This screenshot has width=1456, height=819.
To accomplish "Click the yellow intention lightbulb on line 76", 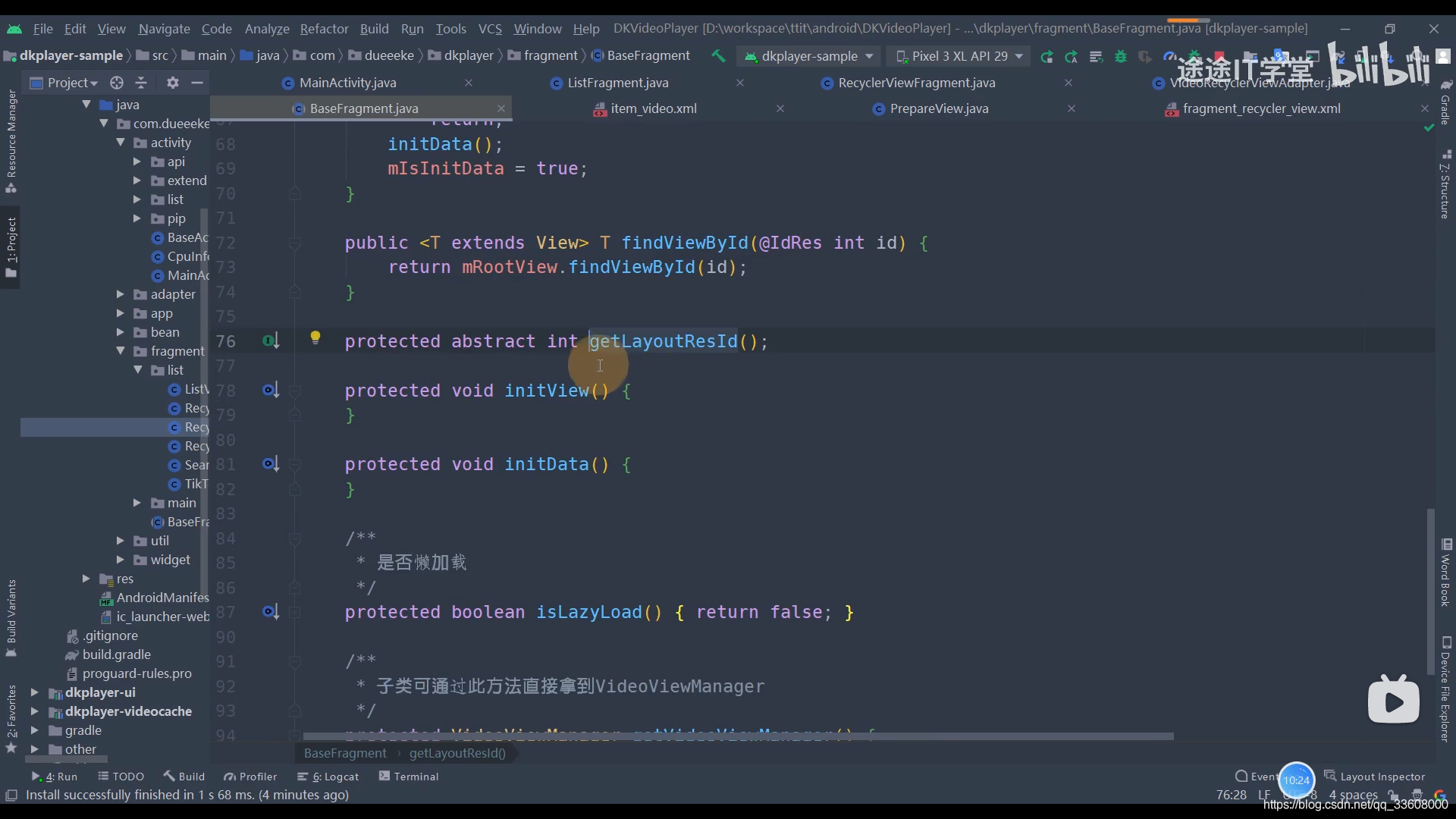I will (315, 338).
